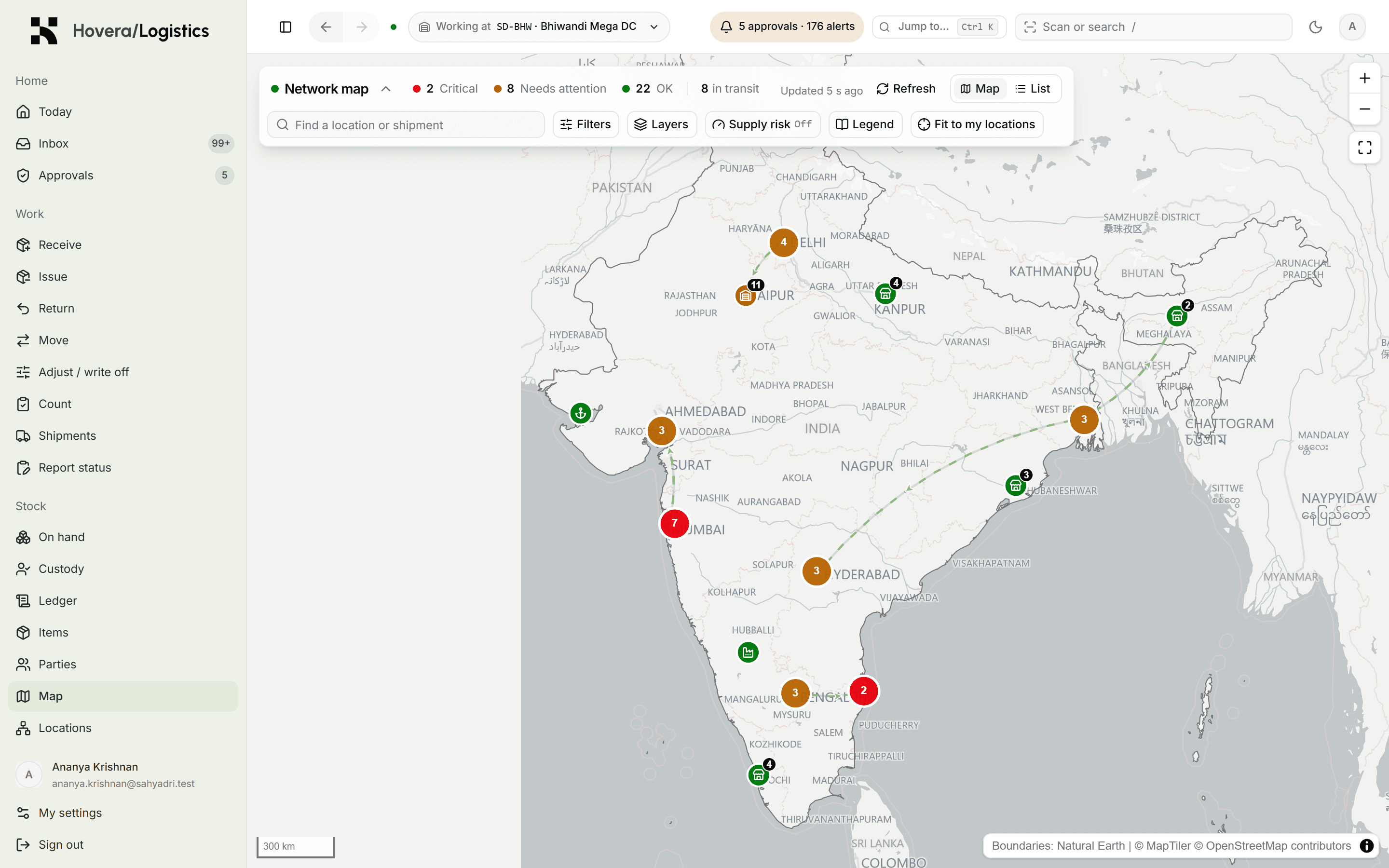Go forward with the right arrow
Image resolution: width=1389 pixels, height=868 pixels.
coord(362,27)
